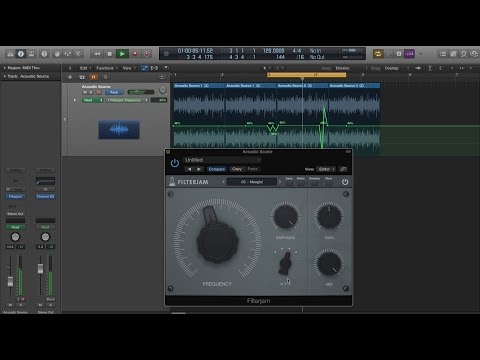Open the Note Pads button
This screenshot has width=480, height=360.
[x=453, y=54]
